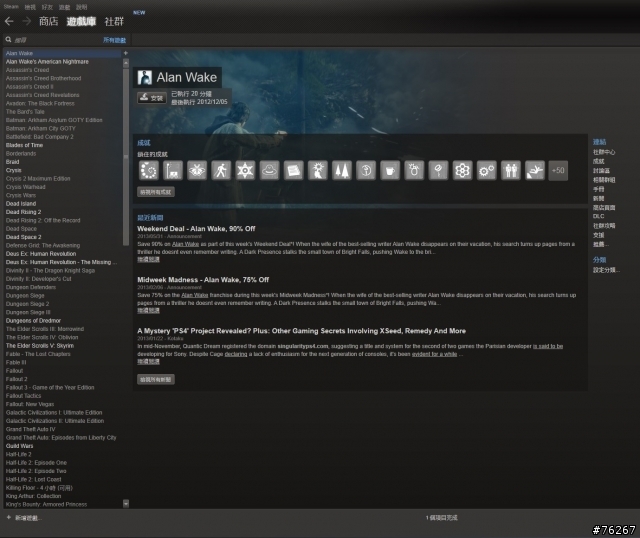Image resolution: width=640 pixels, height=538 pixels.
Task: Click the plus icon for adding a game
Action: click(x=9, y=517)
